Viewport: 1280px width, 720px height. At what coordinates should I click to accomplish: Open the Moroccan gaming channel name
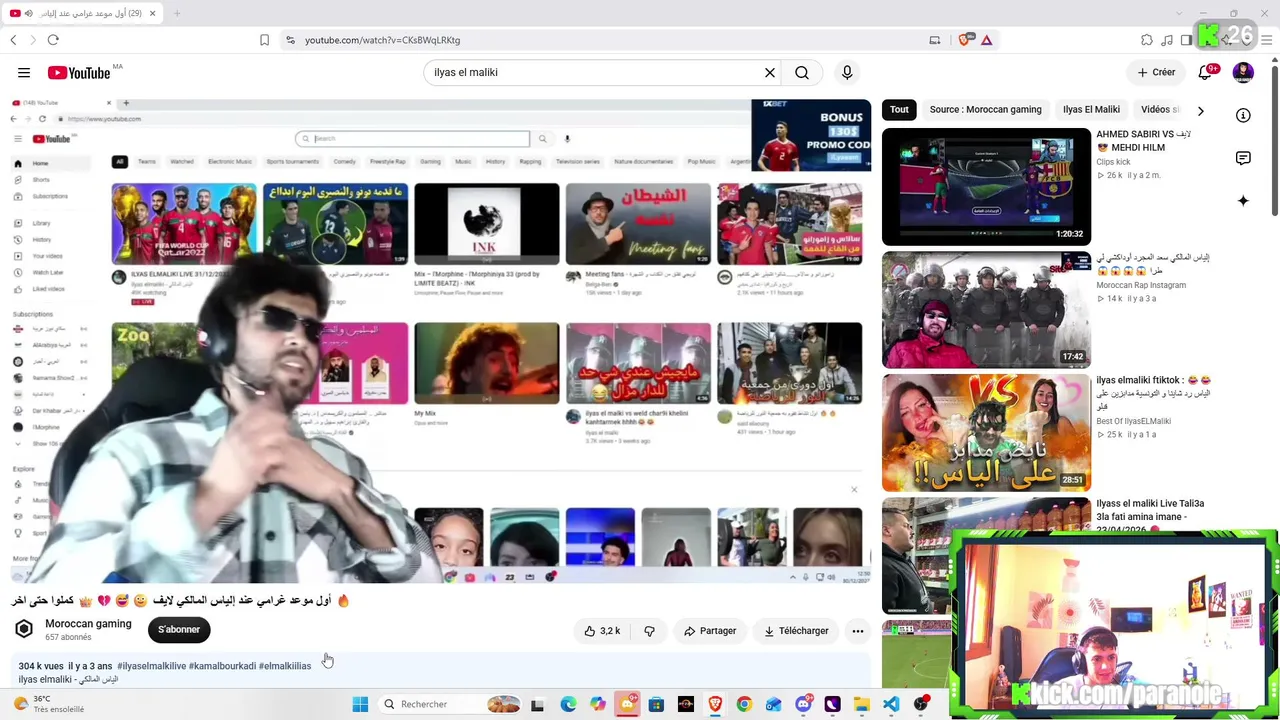(x=88, y=624)
